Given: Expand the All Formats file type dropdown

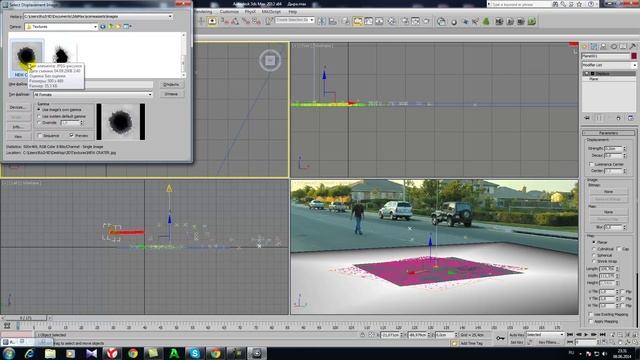Looking at the screenshot, I should pyautogui.click(x=150, y=94).
